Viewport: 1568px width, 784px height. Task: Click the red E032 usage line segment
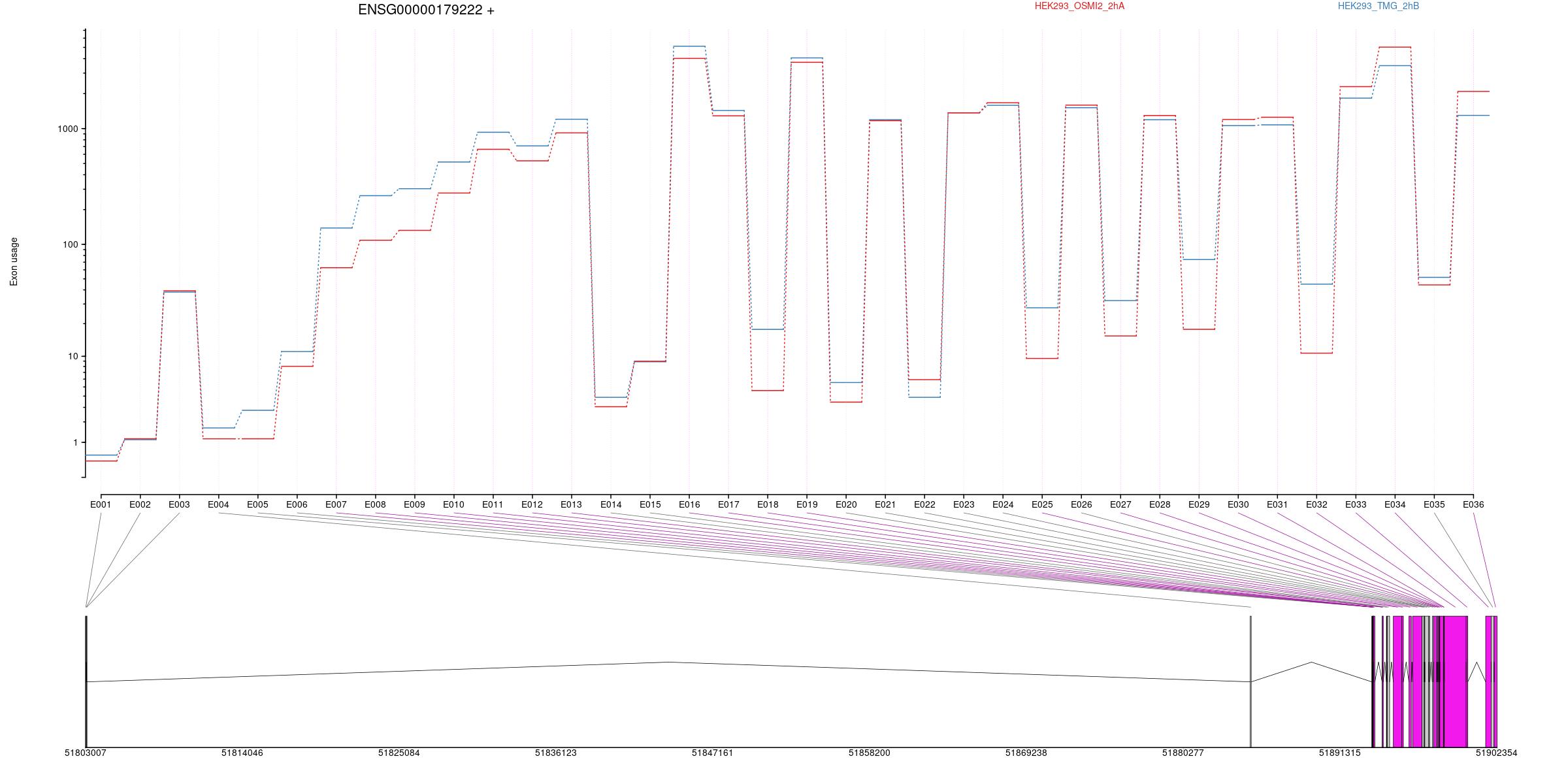tap(1316, 353)
